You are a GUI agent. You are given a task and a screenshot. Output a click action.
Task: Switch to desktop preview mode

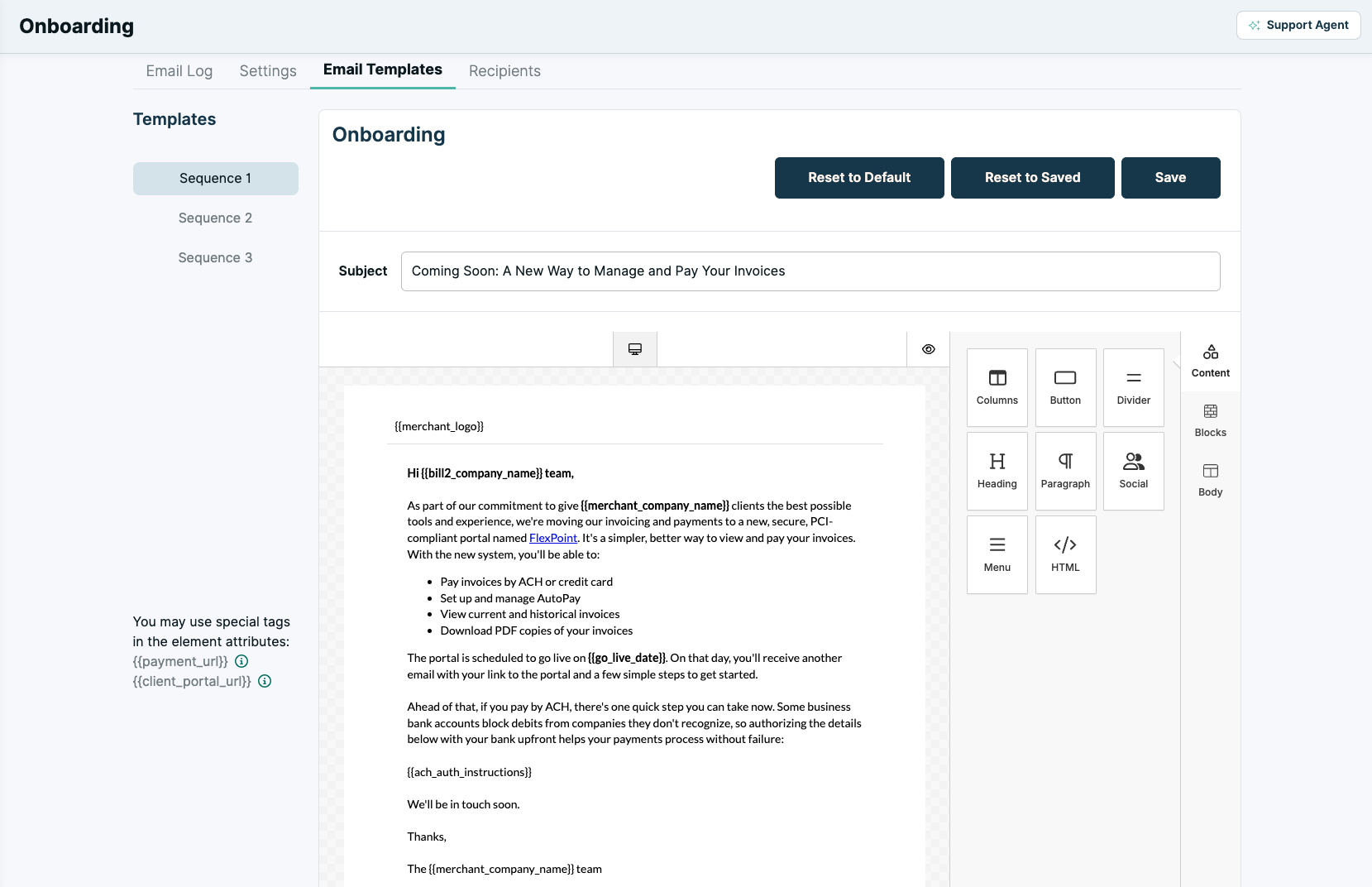click(x=635, y=349)
